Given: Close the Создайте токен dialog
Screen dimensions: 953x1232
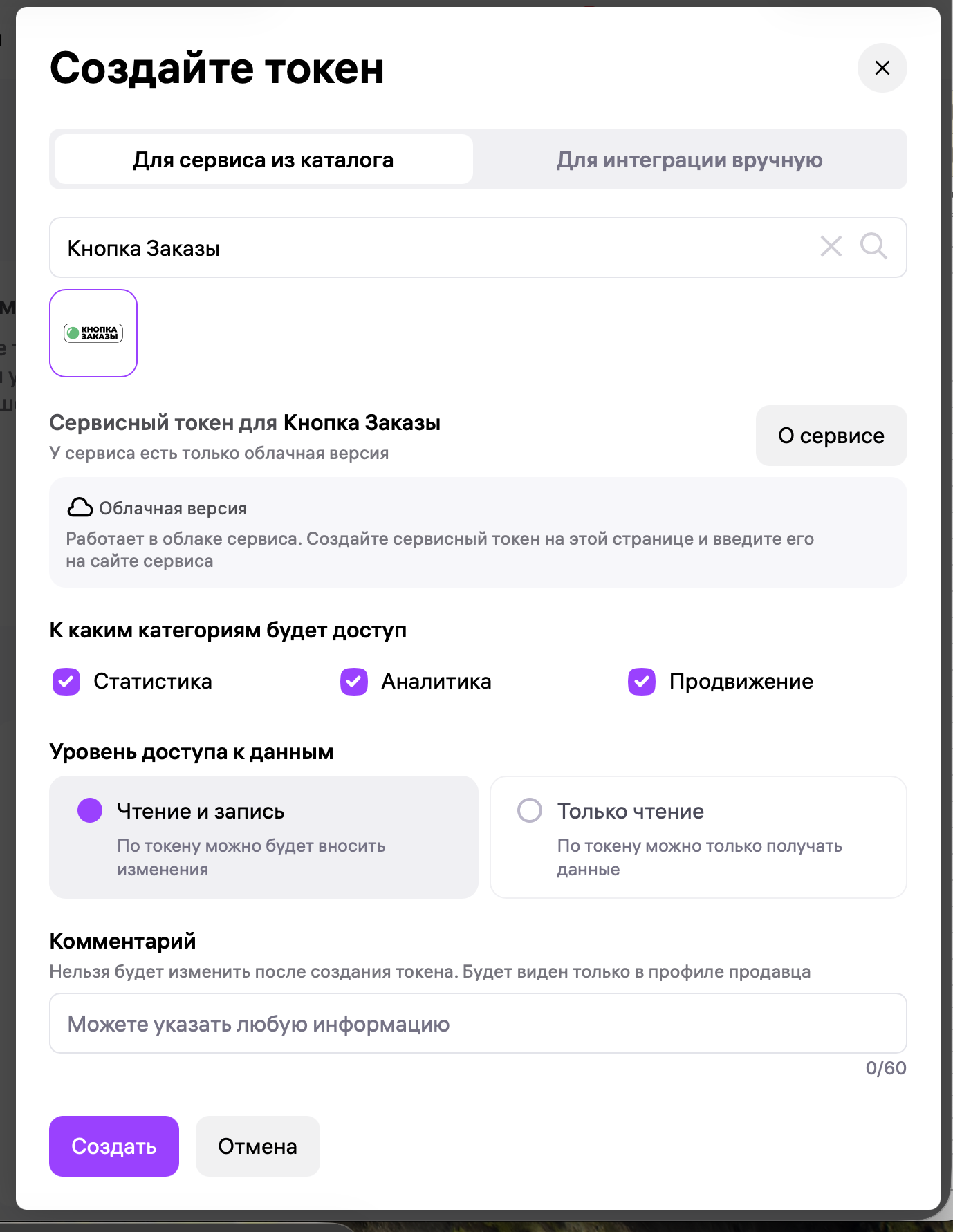Looking at the screenshot, I should pos(882,67).
